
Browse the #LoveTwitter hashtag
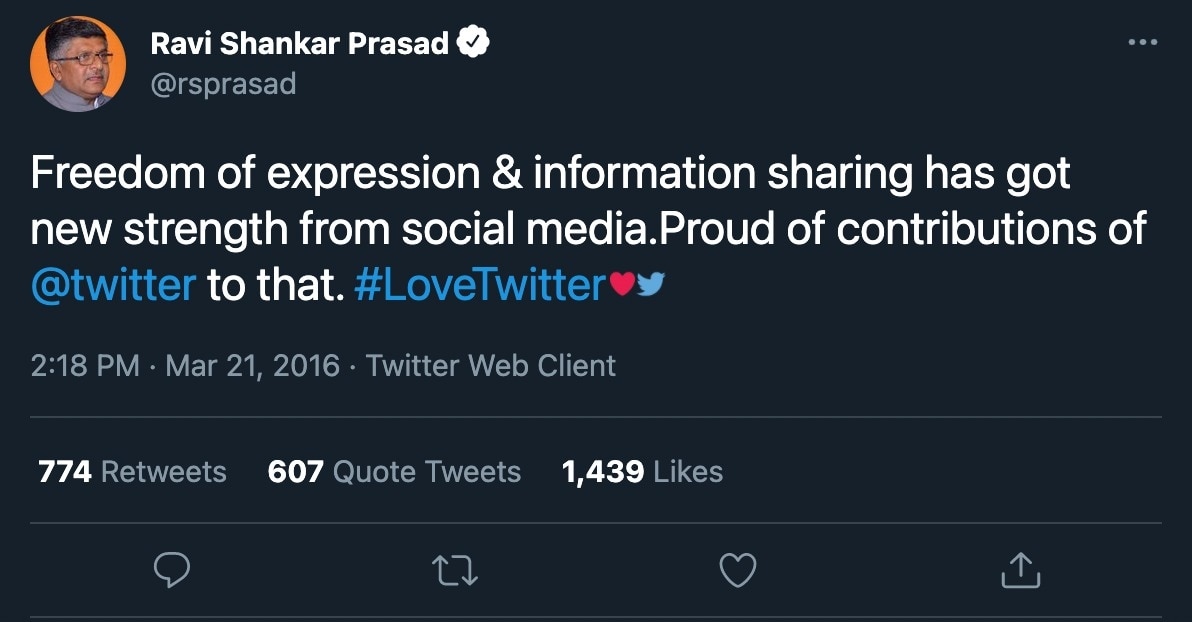[x=480, y=286]
